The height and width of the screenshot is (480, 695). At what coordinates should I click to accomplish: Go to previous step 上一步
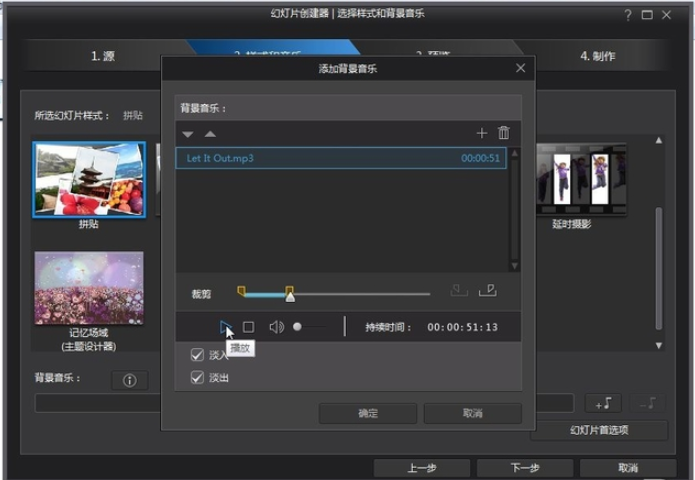click(x=422, y=468)
